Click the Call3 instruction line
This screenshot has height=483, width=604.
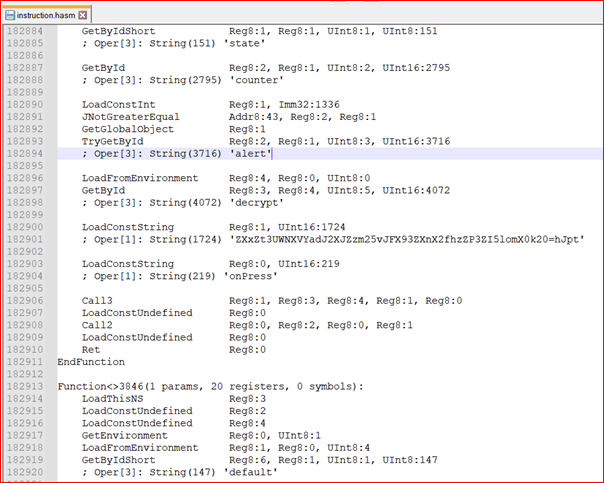point(272,301)
